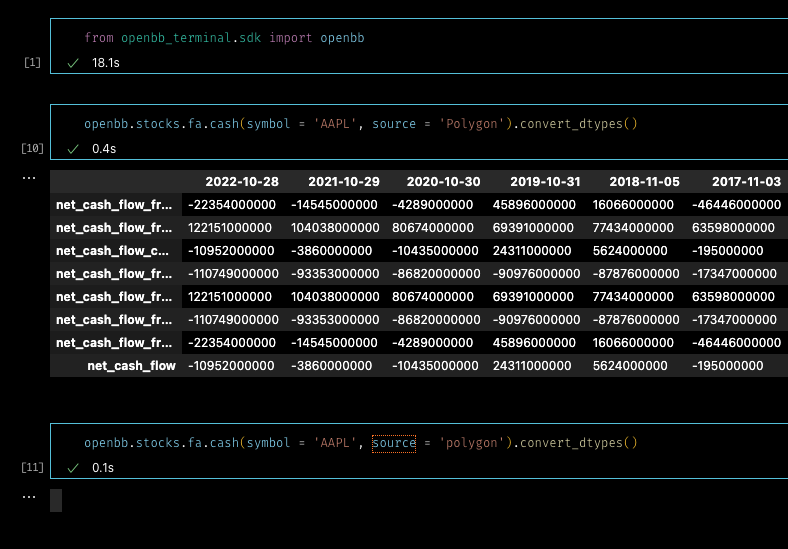Select the execution count label [10]

coord(32,148)
